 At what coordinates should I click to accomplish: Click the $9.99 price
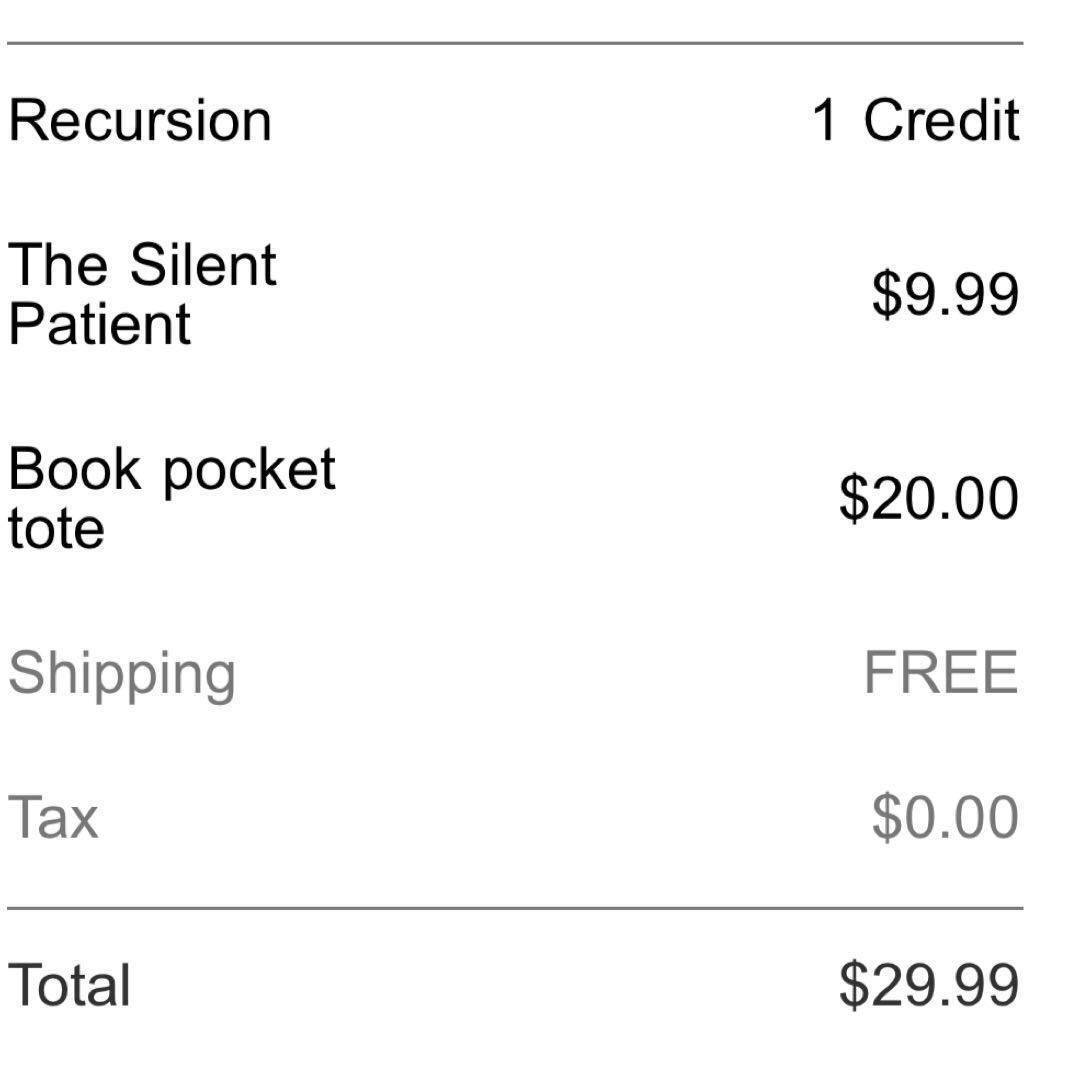pos(945,294)
